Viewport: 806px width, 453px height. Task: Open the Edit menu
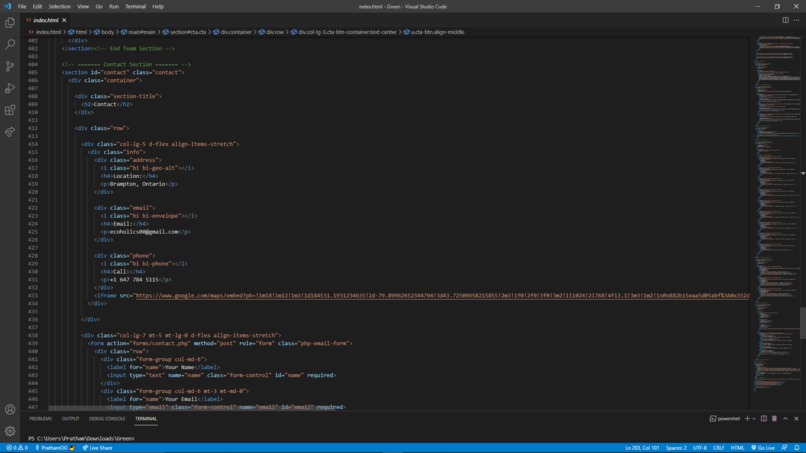(x=37, y=6)
